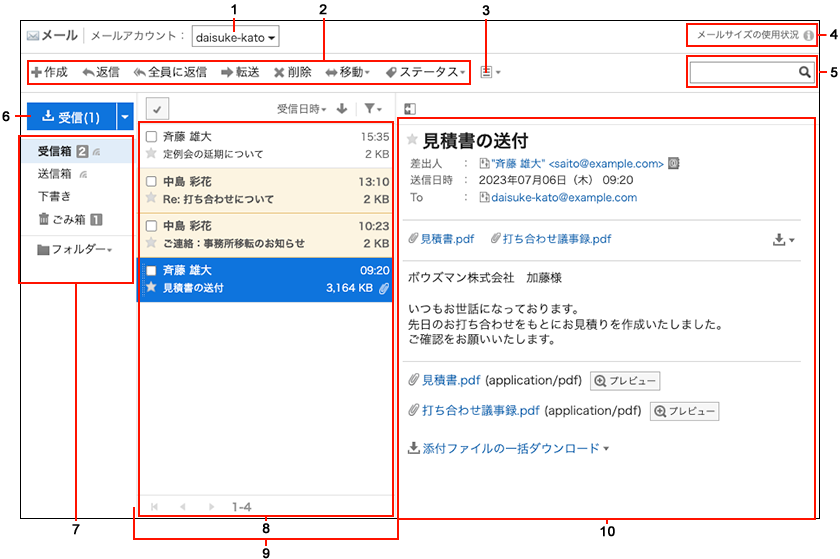Preview the 打ち合わせ議事録.pdf attachment
Screen dimensions: 840x559
tap(684, 411)
